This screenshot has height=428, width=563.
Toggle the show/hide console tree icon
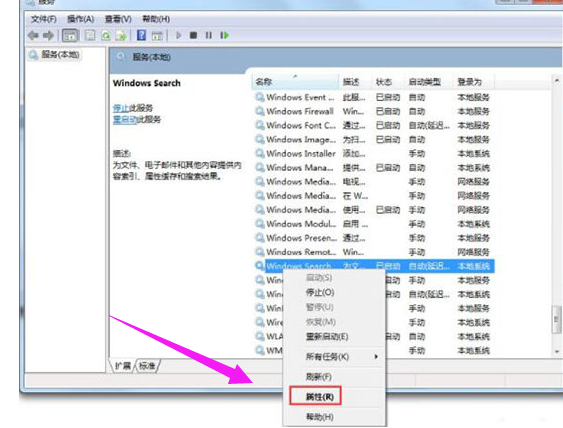pyautogui.click(x=70, y=36)
